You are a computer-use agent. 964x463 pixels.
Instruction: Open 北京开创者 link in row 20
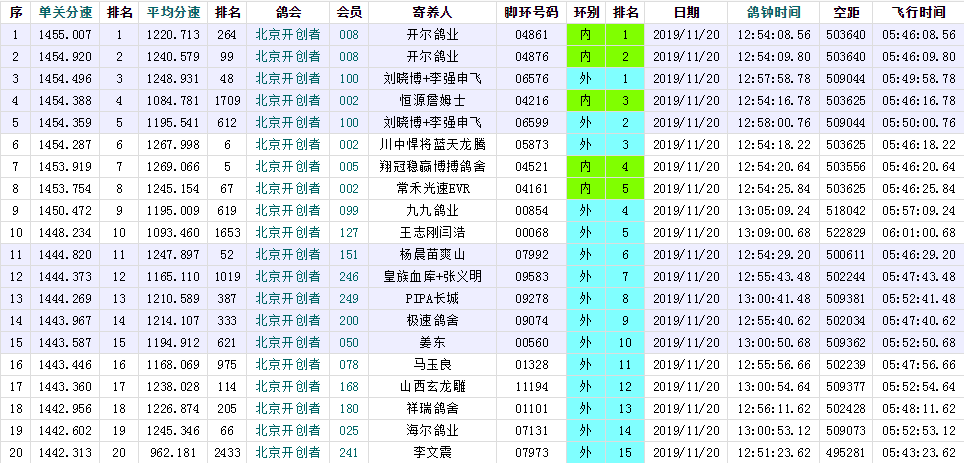[288, 453]
